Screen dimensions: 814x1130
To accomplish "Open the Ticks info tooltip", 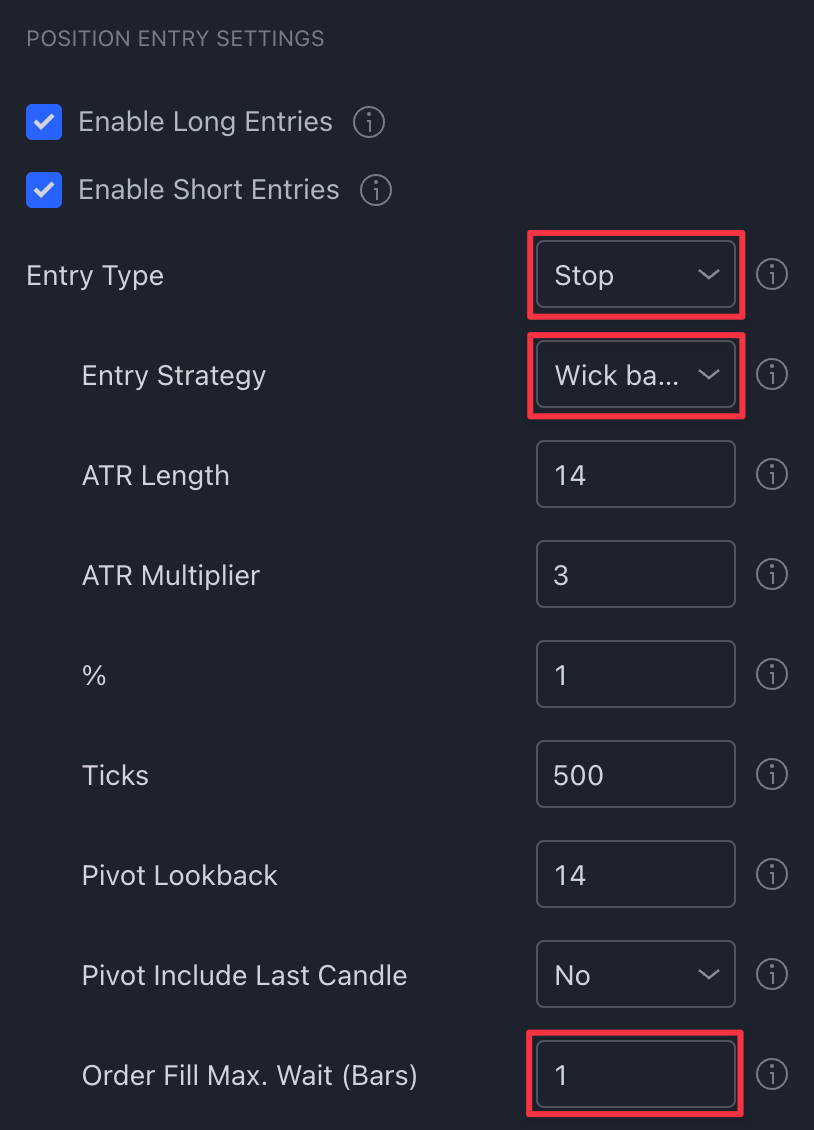I will (771, 774).
